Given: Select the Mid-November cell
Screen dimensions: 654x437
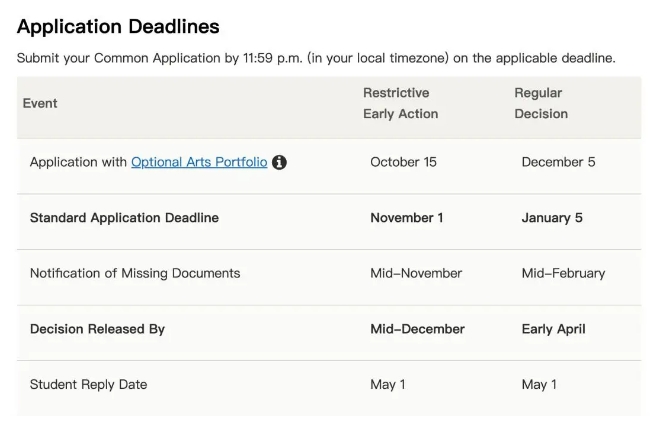Looking at the screenshot, I should tap(416, 273).
